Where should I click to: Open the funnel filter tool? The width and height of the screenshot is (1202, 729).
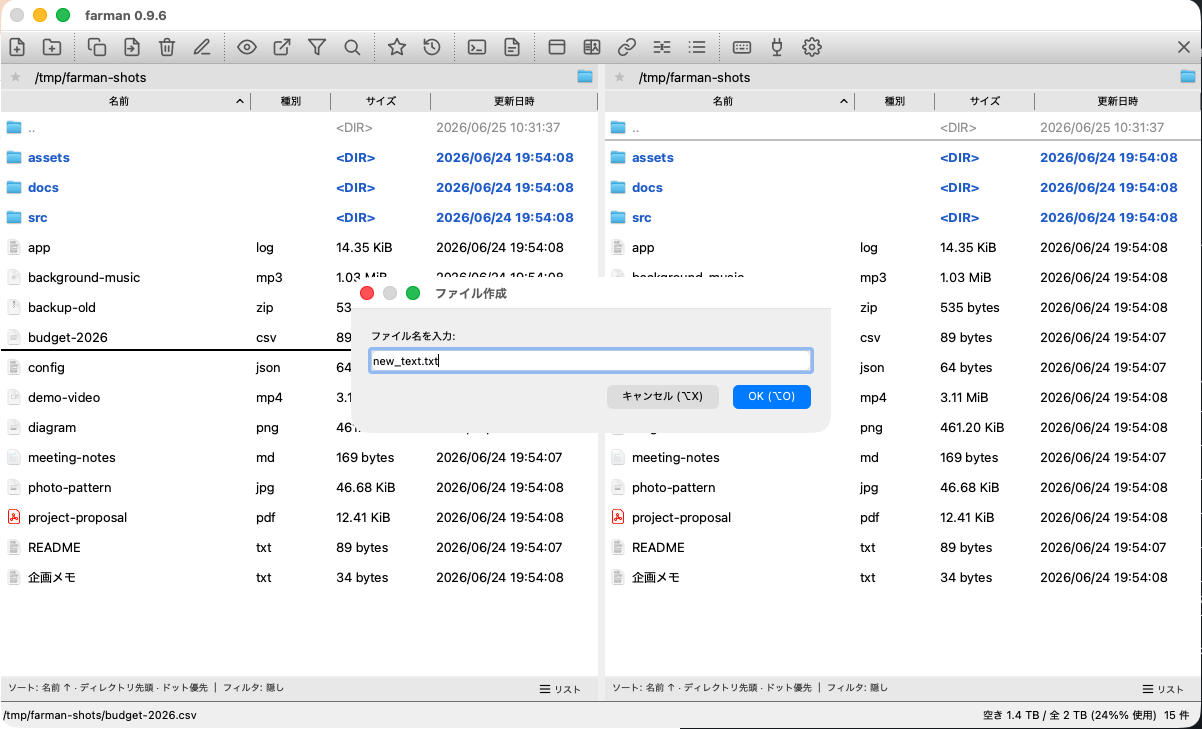(317, 47)
